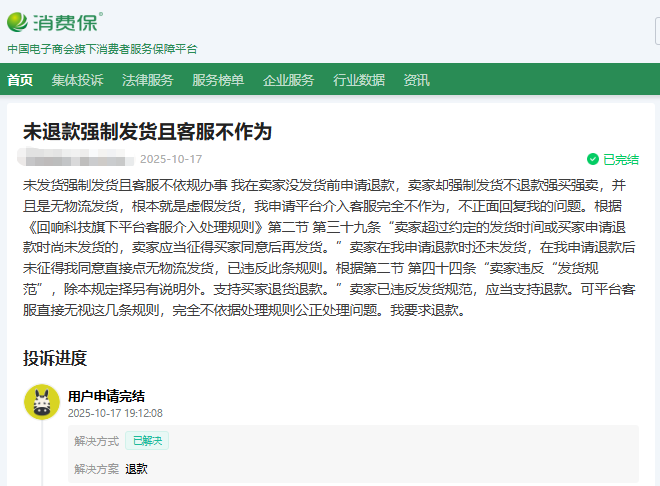Click the cow avatar in 投诉进度

tap(41, 402)
